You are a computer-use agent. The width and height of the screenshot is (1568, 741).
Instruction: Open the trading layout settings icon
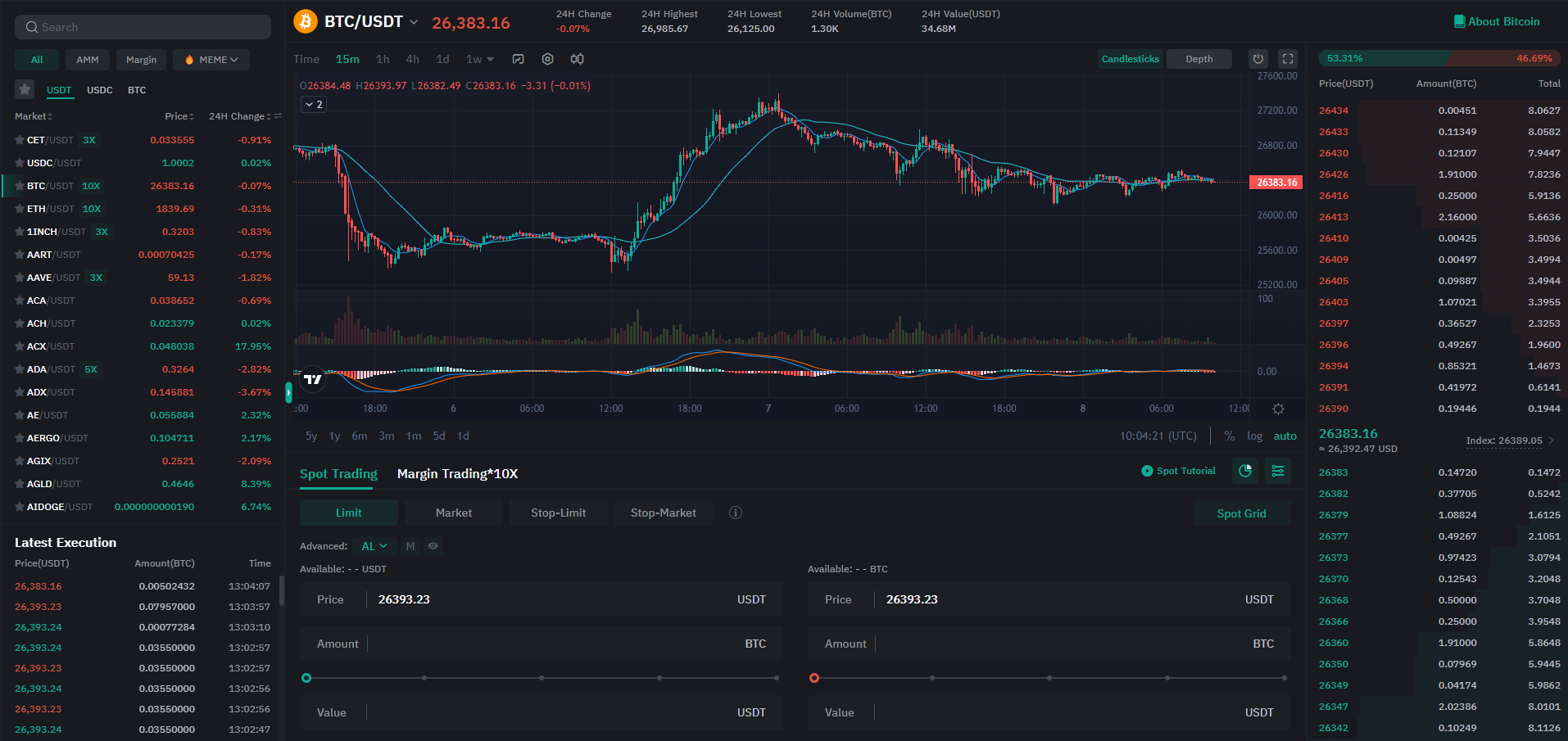click(x=1278, y=471)
